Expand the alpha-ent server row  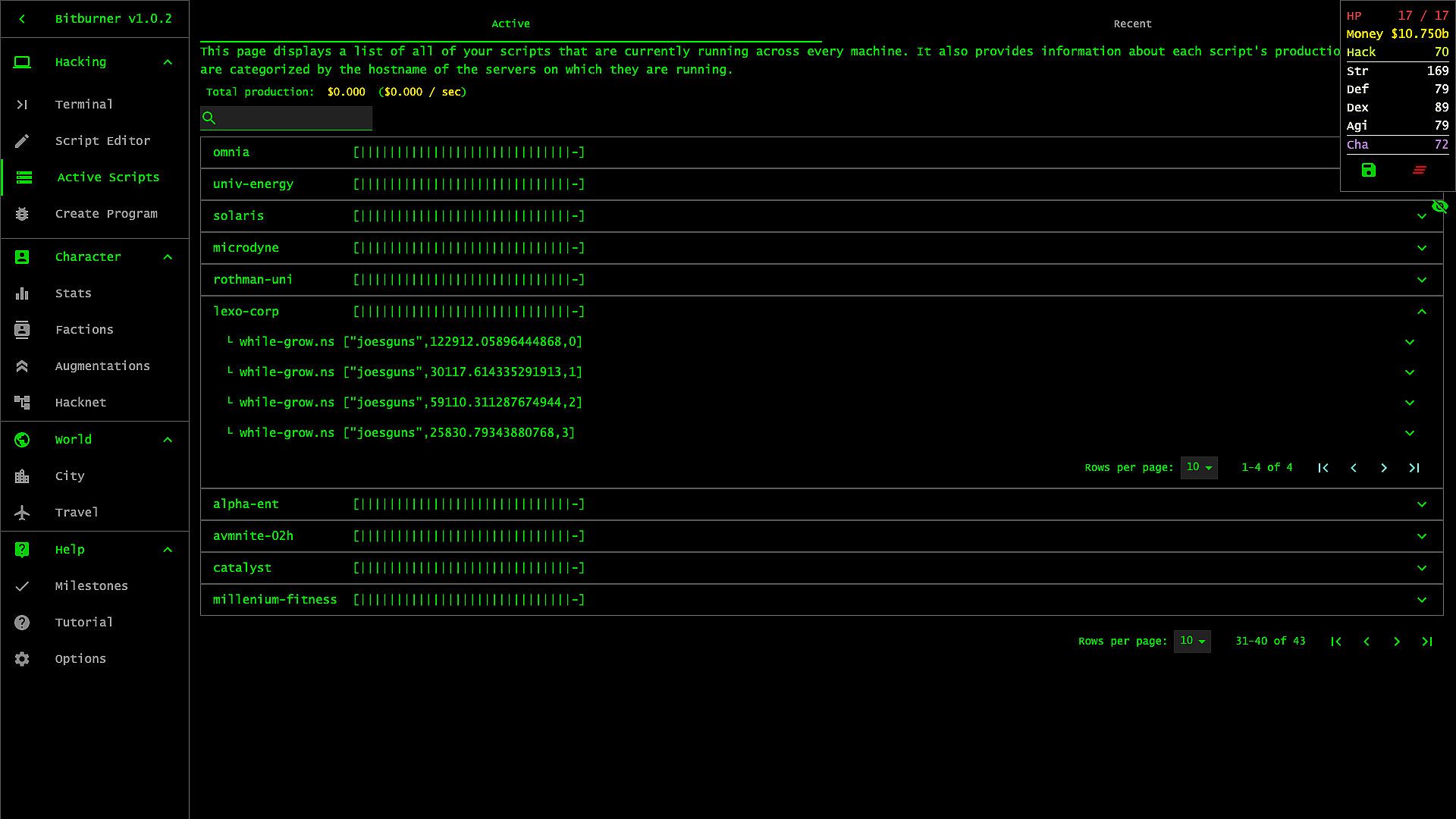[1422, 504]
